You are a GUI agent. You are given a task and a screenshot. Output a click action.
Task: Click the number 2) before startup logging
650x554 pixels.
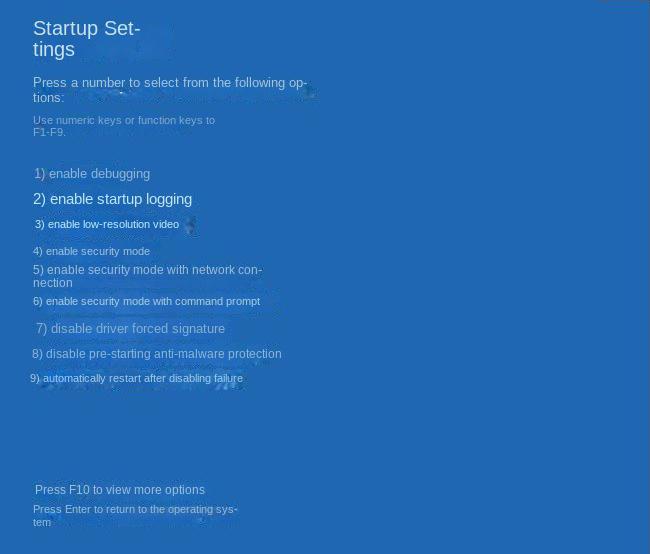tap(39, 199)
